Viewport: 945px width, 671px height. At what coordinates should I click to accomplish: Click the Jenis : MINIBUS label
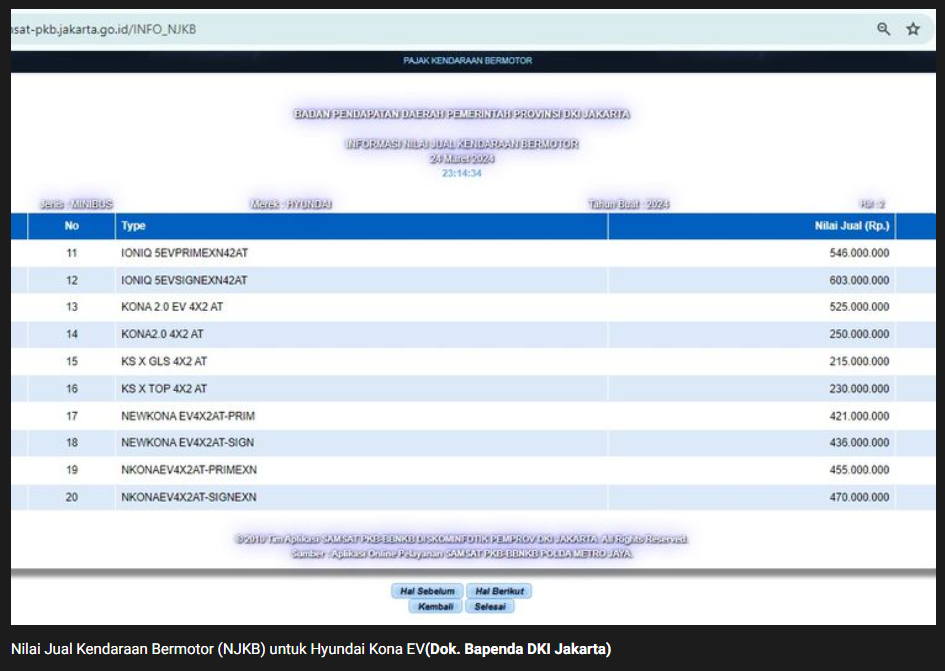coord(77,204)
